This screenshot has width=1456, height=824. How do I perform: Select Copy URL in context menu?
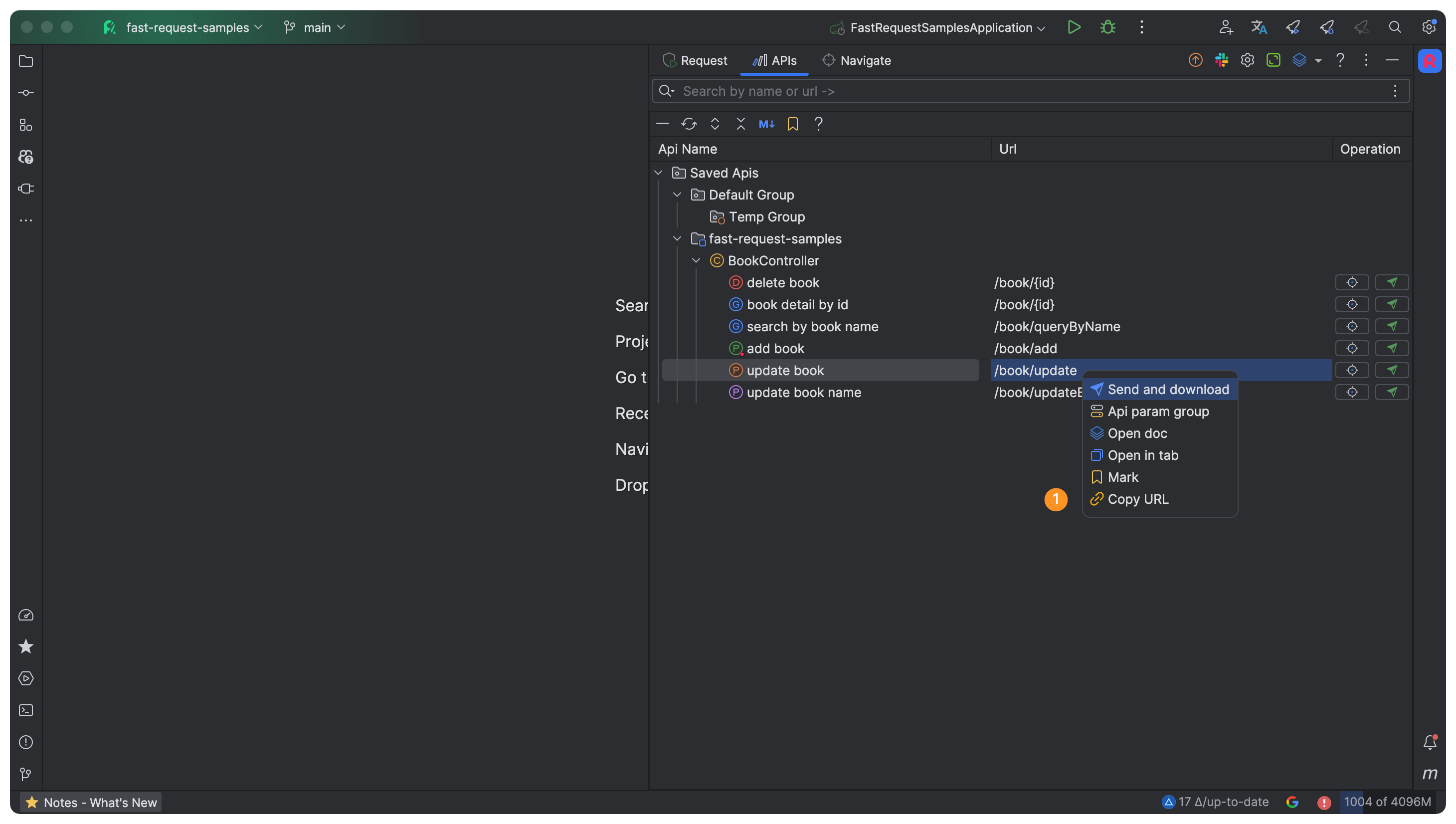coord(1137,499)
